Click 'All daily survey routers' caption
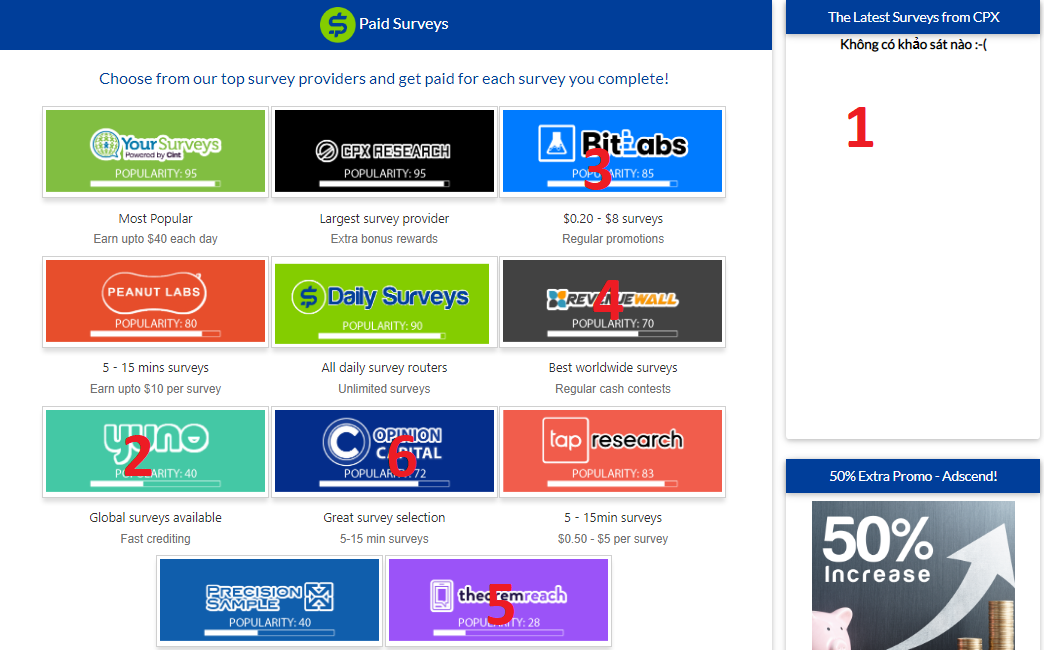Image resolution: width=1044 pixels, height=650 pixels. [x=384, y=368]
